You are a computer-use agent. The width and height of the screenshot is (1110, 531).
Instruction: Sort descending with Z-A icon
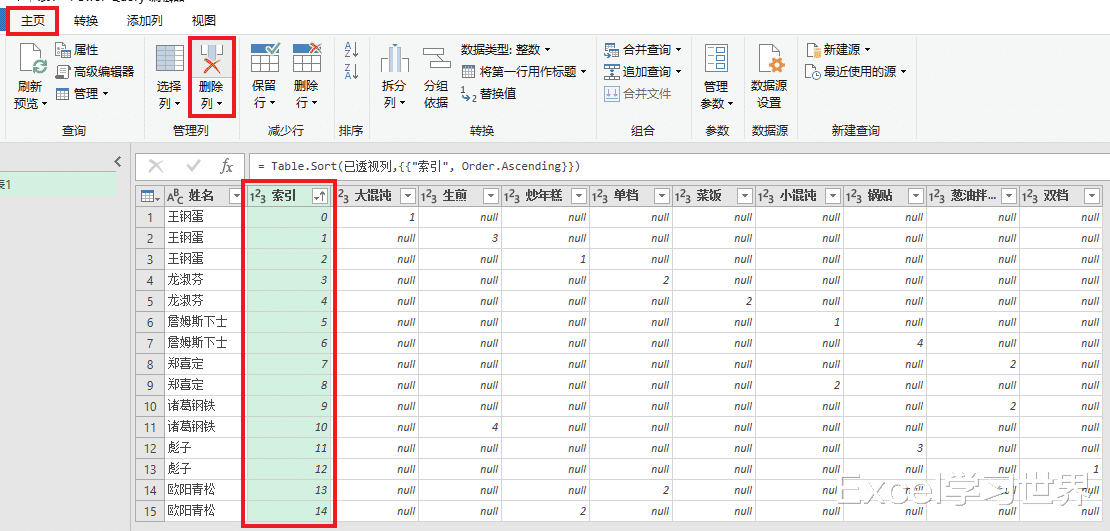coord(351,71)
